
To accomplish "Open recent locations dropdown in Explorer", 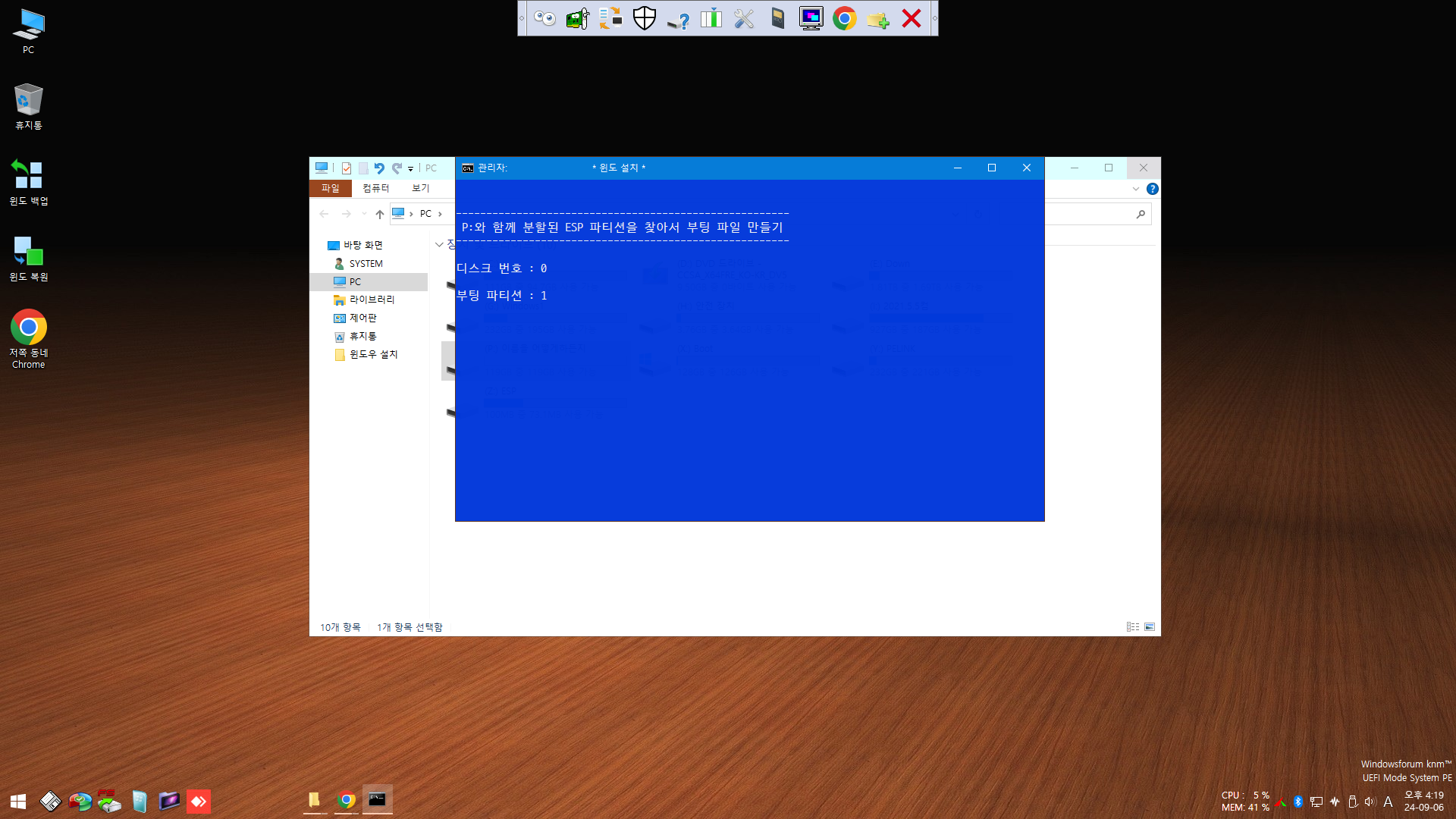I will tap(364, 214).
